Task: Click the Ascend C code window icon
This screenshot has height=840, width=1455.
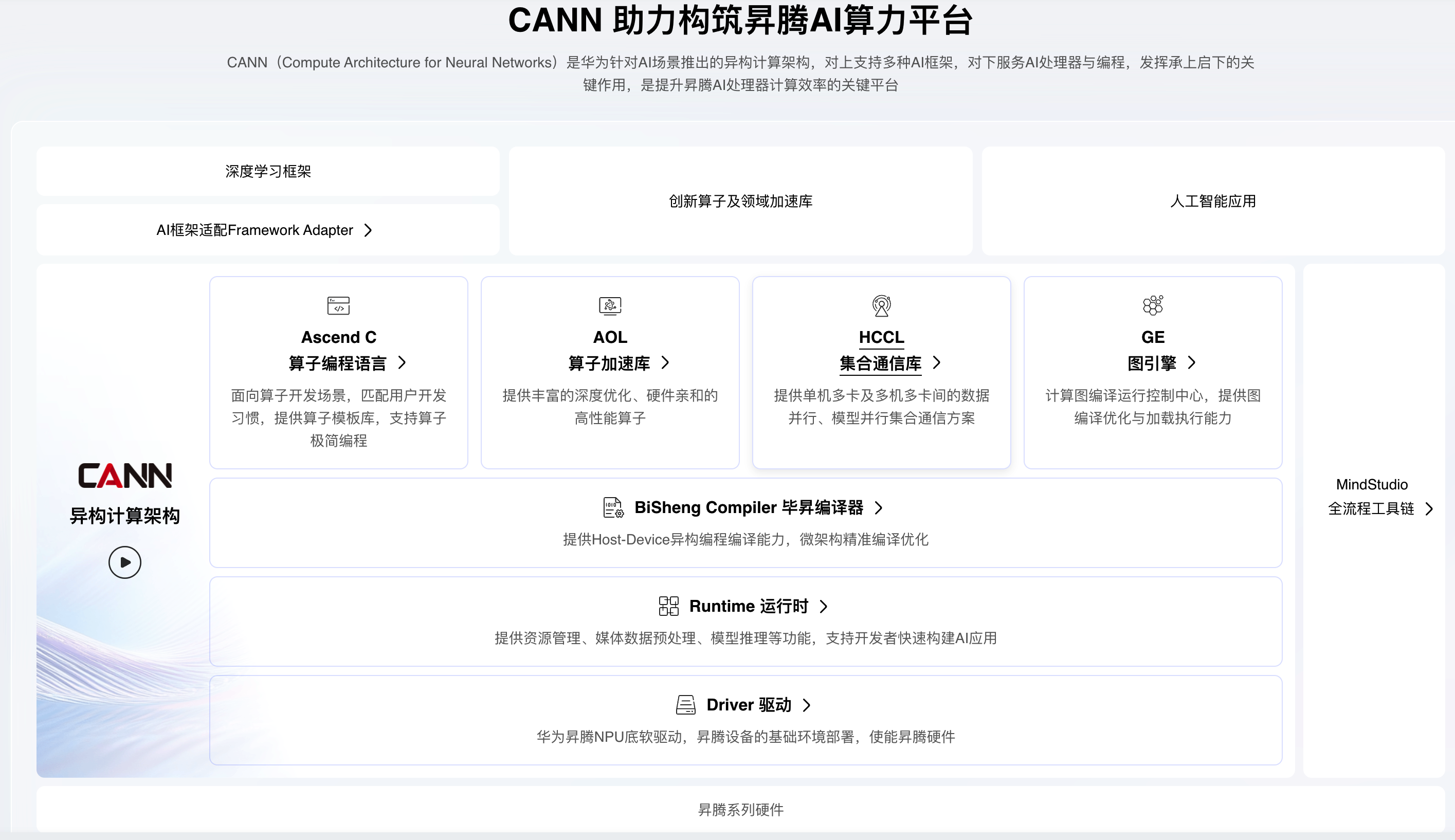Action: tap(338, 305)
